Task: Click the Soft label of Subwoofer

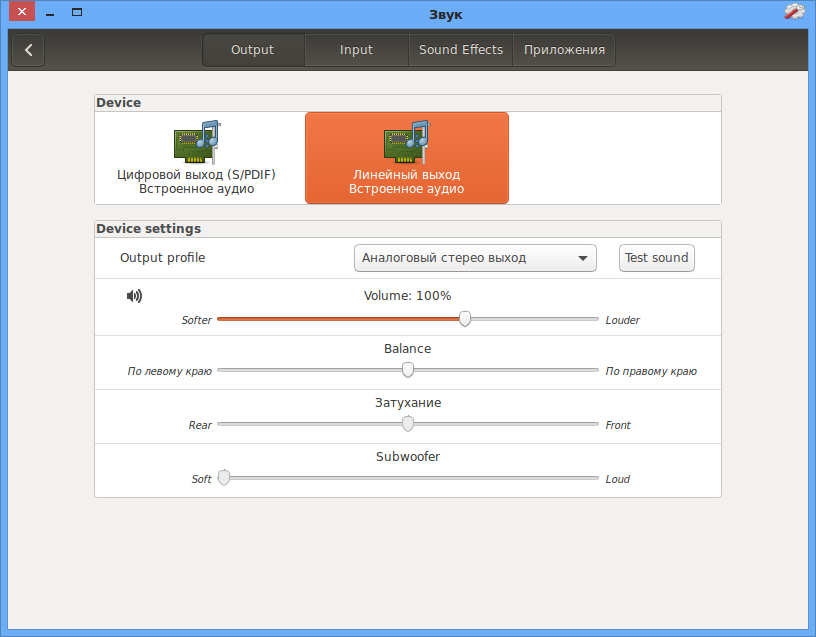Action: pos(201,479)
